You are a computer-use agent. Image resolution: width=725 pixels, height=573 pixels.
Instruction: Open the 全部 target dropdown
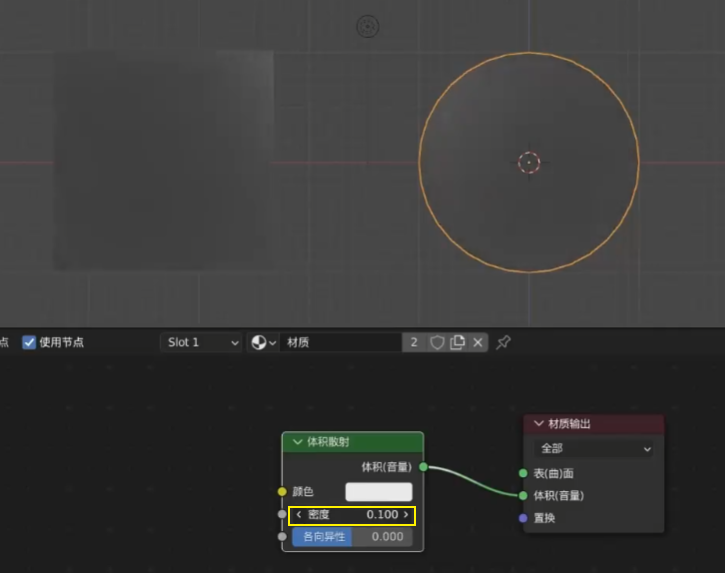pyautogui.click(x=594, y=448)
